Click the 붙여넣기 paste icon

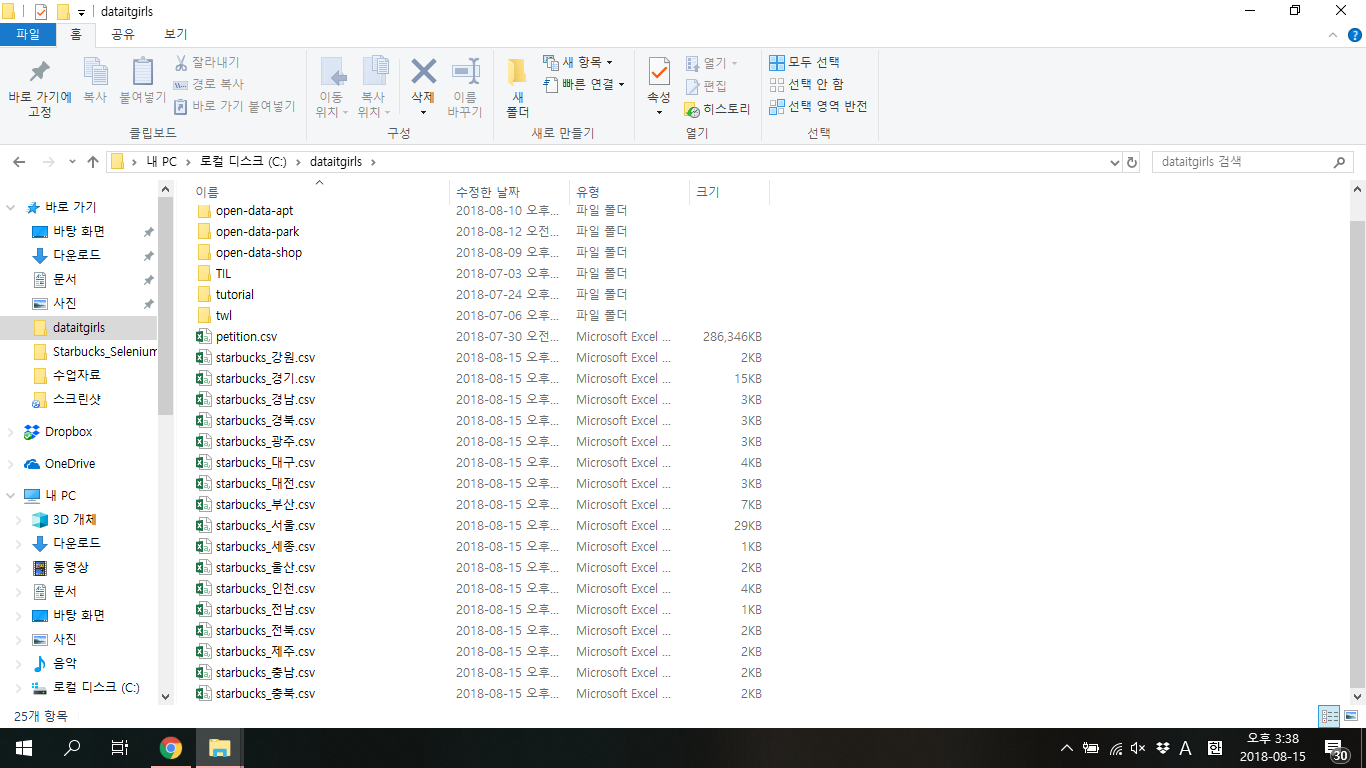[x=143, y=72]
